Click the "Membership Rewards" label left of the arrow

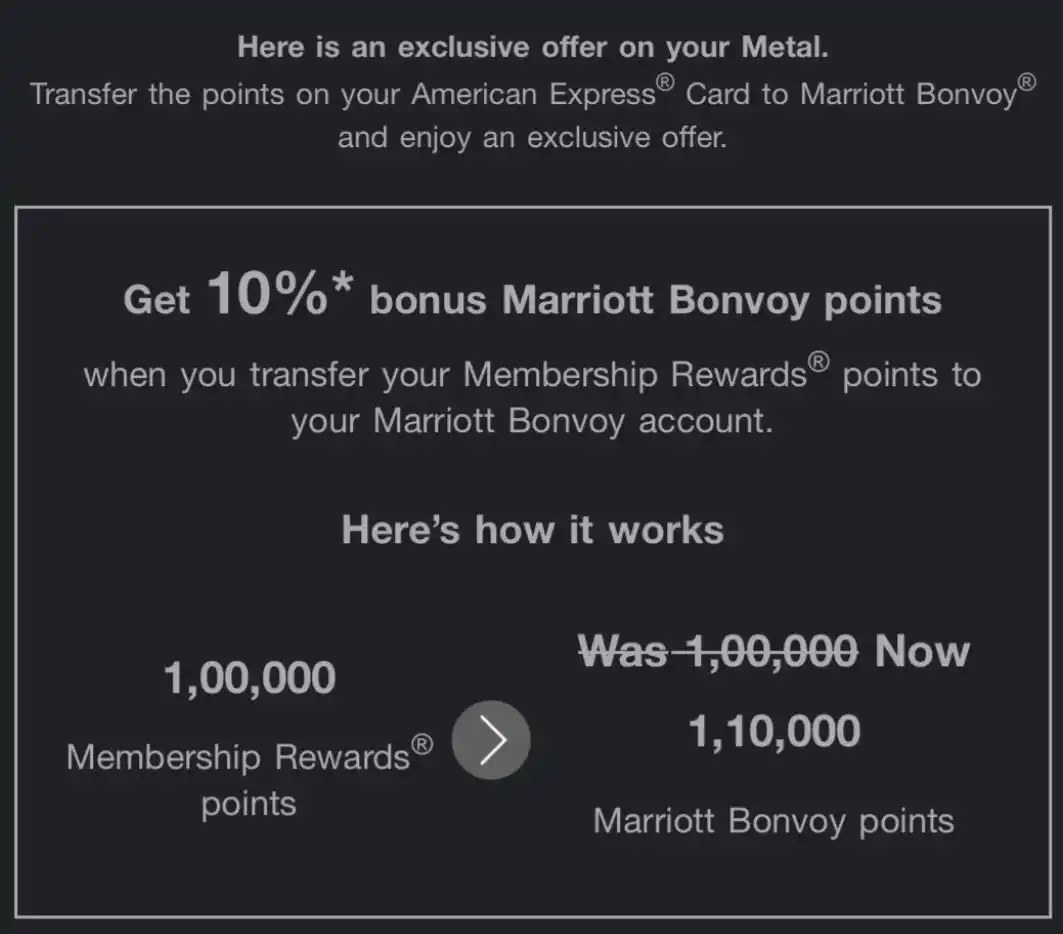click(x=238, y=757)
